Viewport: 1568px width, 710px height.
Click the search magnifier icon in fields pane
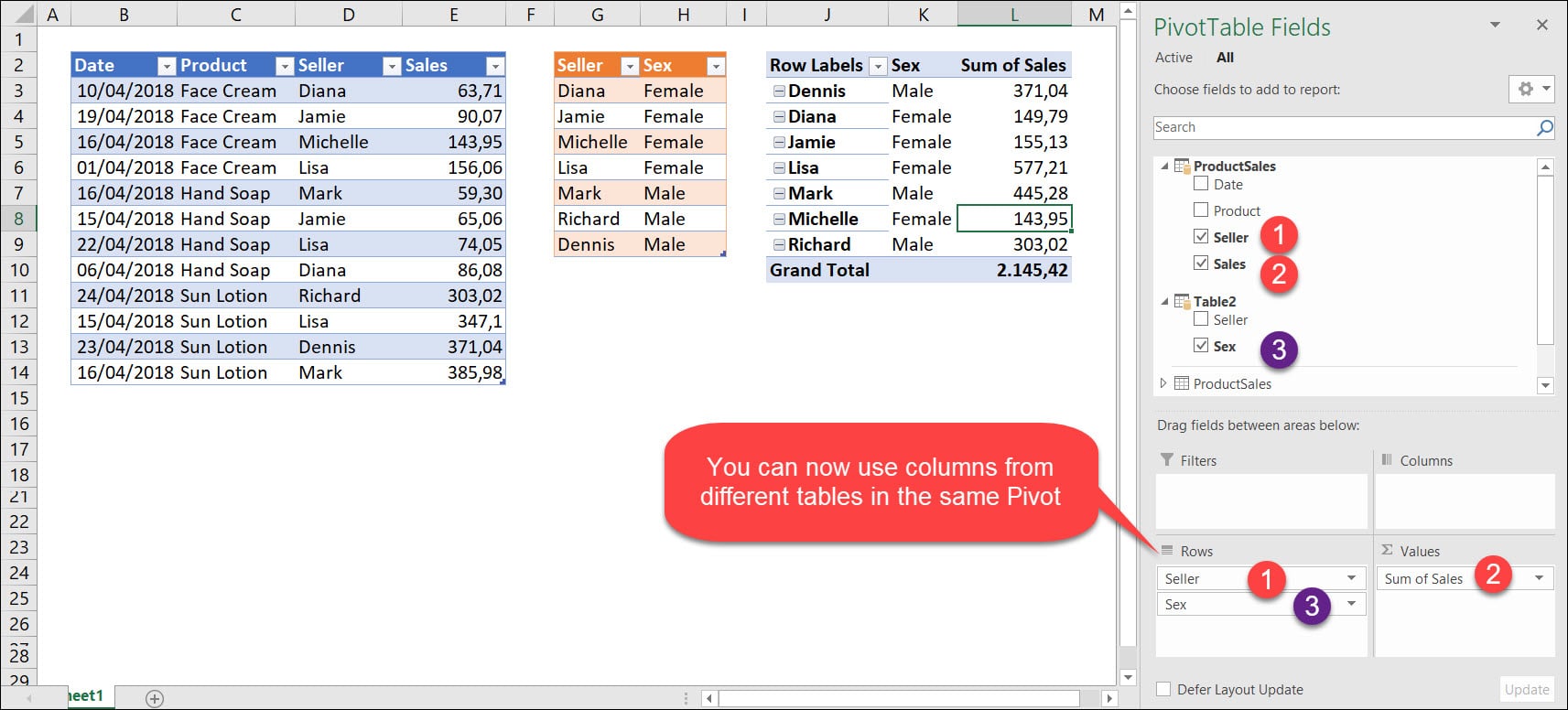point(1544,128)
